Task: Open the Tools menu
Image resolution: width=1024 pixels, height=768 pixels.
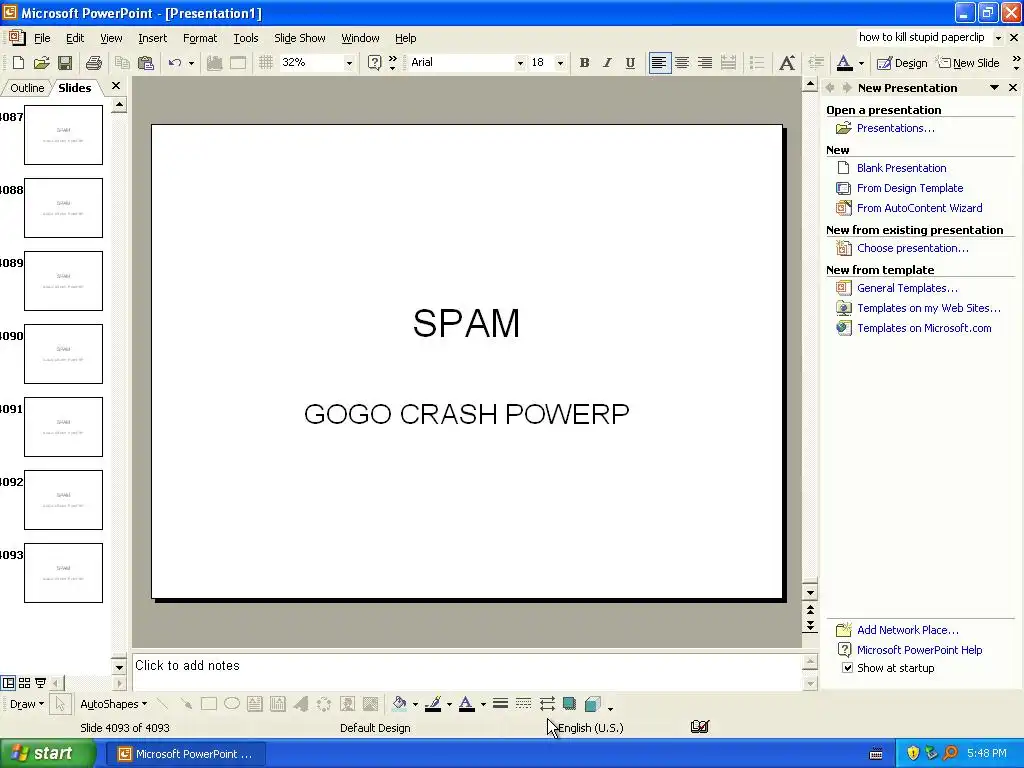Action: [246, 38]
